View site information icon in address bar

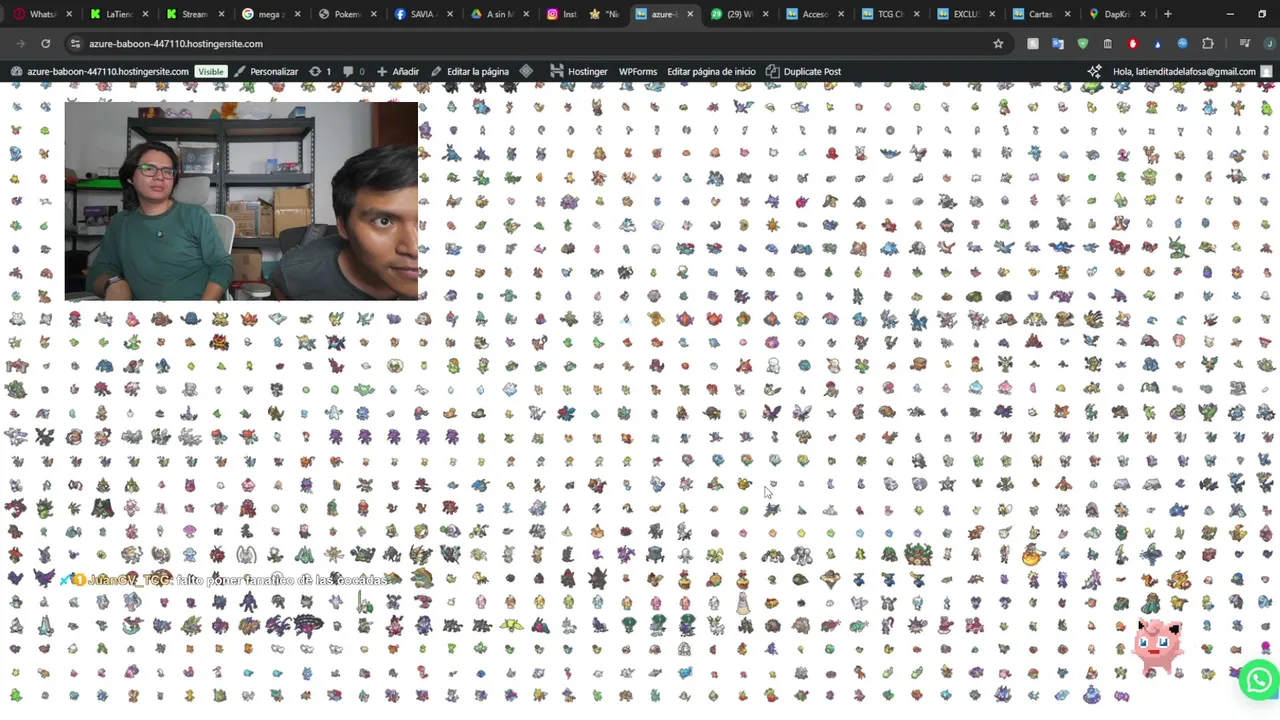coord(75,44)
